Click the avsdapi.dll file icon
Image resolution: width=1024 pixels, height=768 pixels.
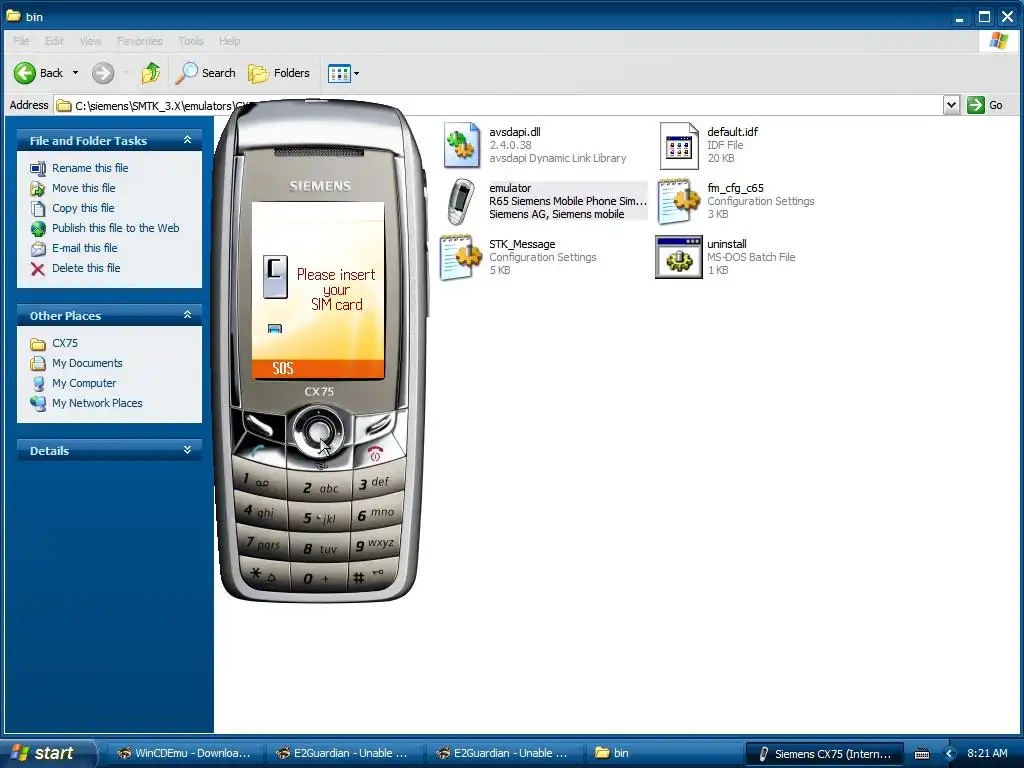pyautogui.click(x=462, y=145)
